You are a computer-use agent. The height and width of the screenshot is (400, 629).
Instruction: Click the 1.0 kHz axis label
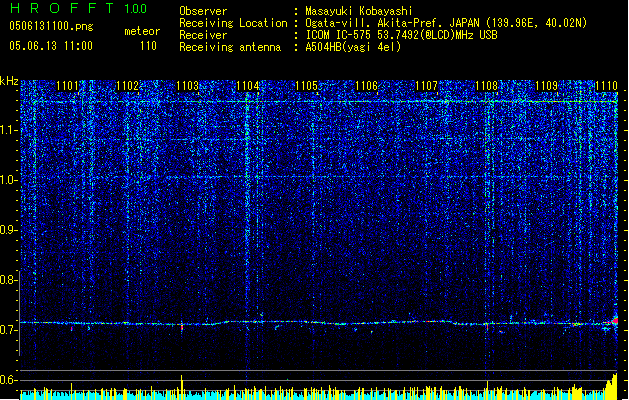(9, 180)
